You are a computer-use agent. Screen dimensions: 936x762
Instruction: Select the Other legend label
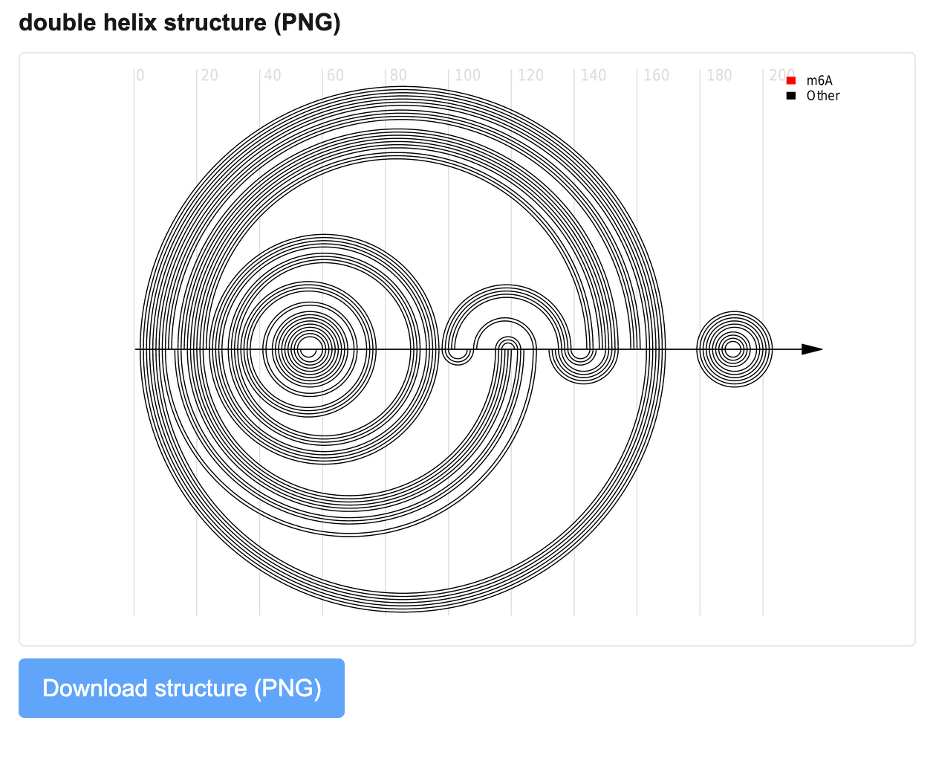click(x=823, y=96)
